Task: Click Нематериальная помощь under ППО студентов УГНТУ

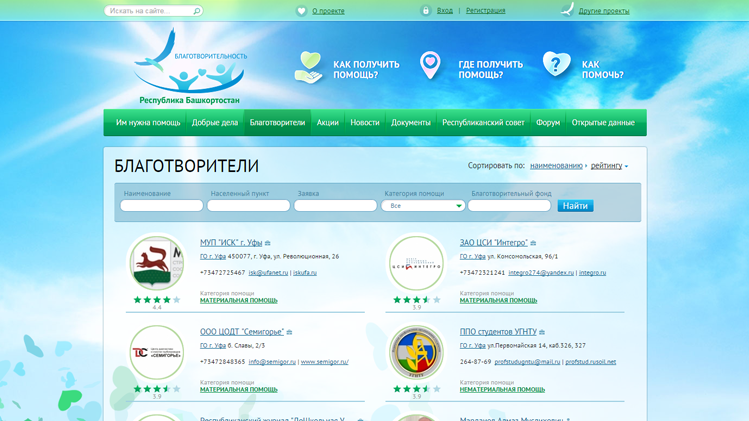Action: [x=502, y=389]
